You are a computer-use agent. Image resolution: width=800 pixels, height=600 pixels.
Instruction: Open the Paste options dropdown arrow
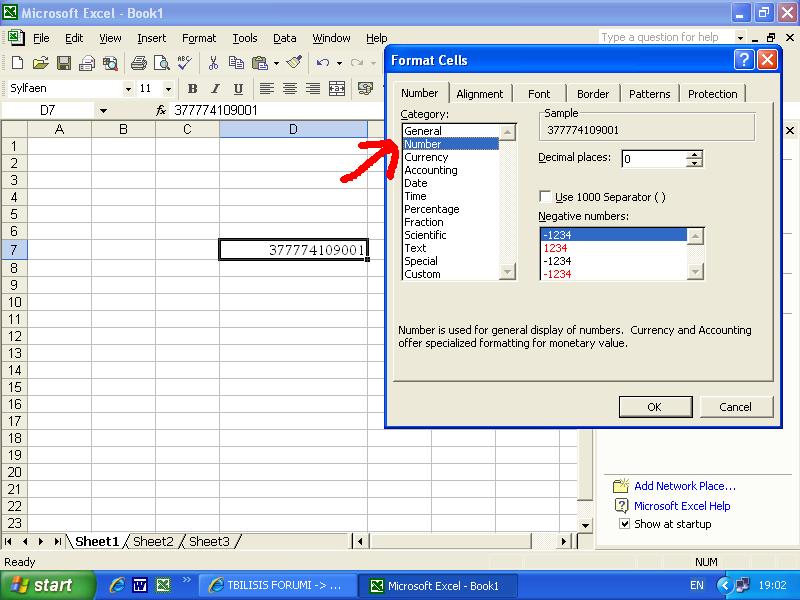(276, 63)
